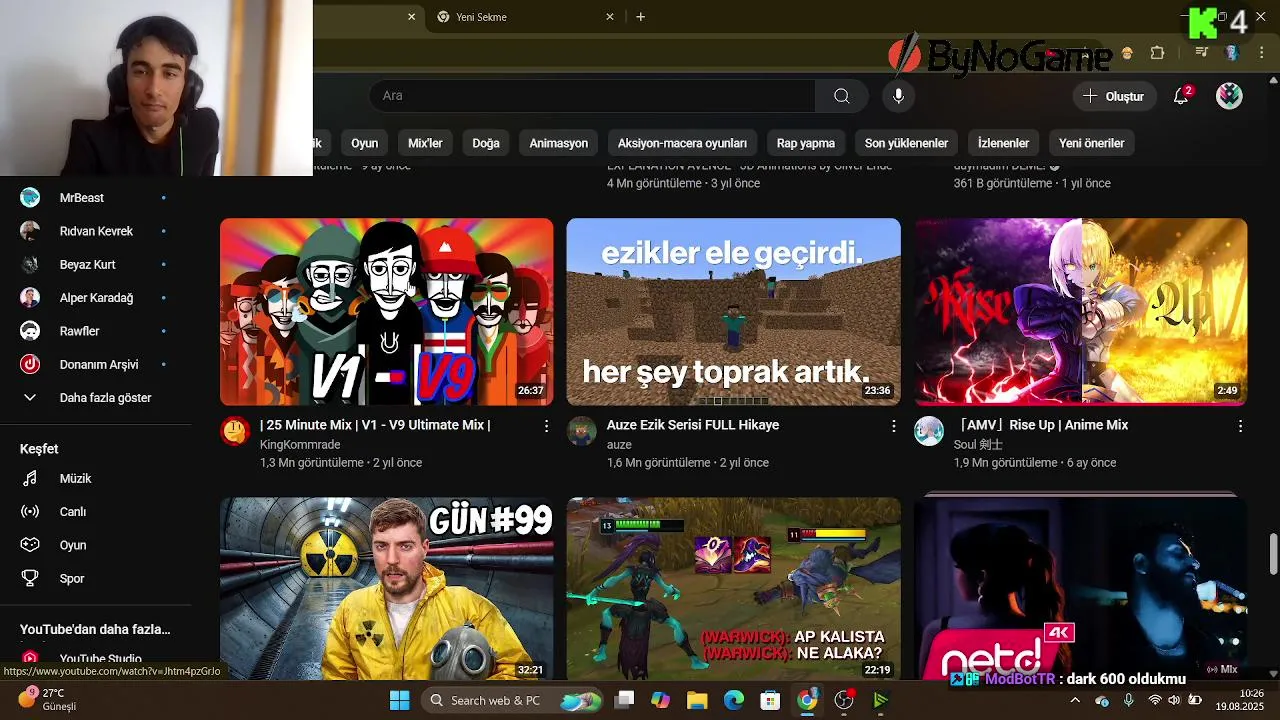
Task: Open the Windows Start menu
Action: (x=399, y=700)
